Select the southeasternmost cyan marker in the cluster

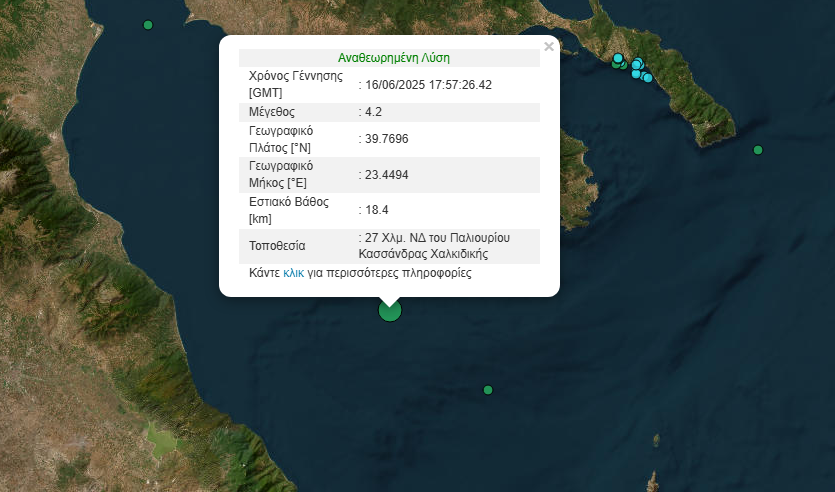click(648, 78)
